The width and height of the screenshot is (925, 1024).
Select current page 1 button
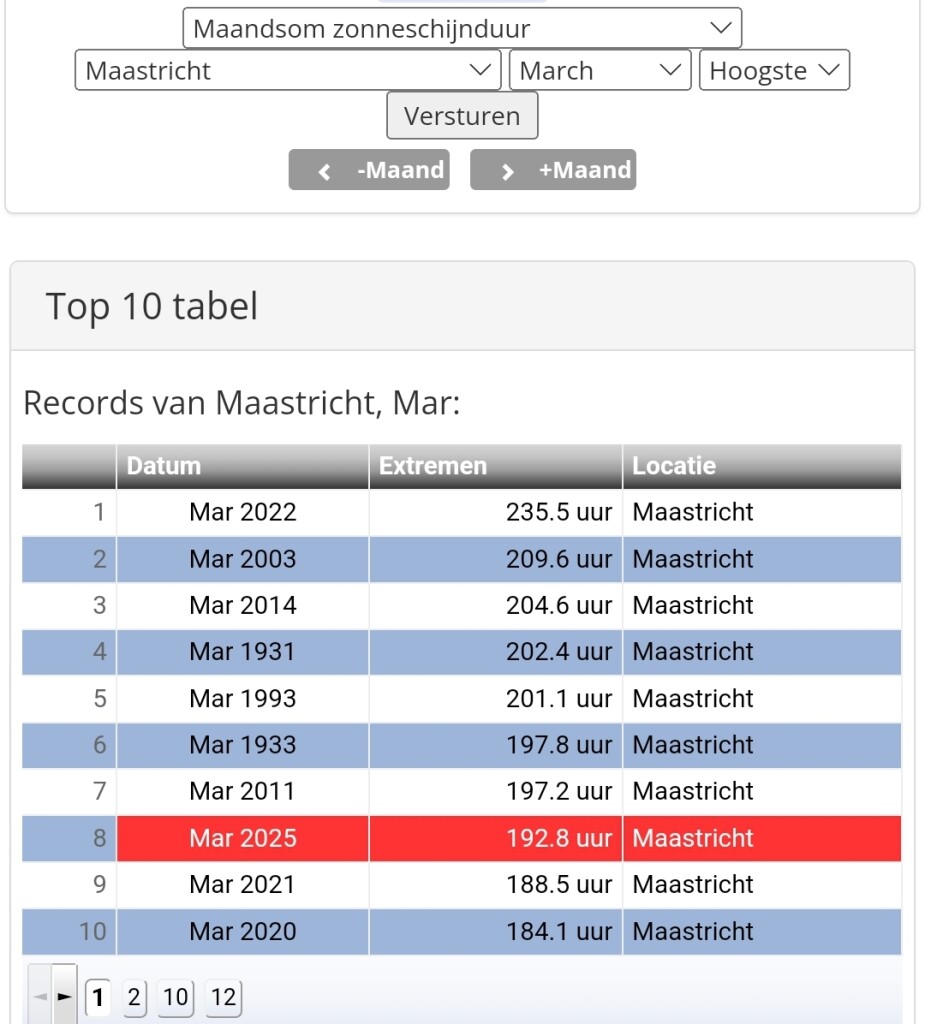click(98, 997)
